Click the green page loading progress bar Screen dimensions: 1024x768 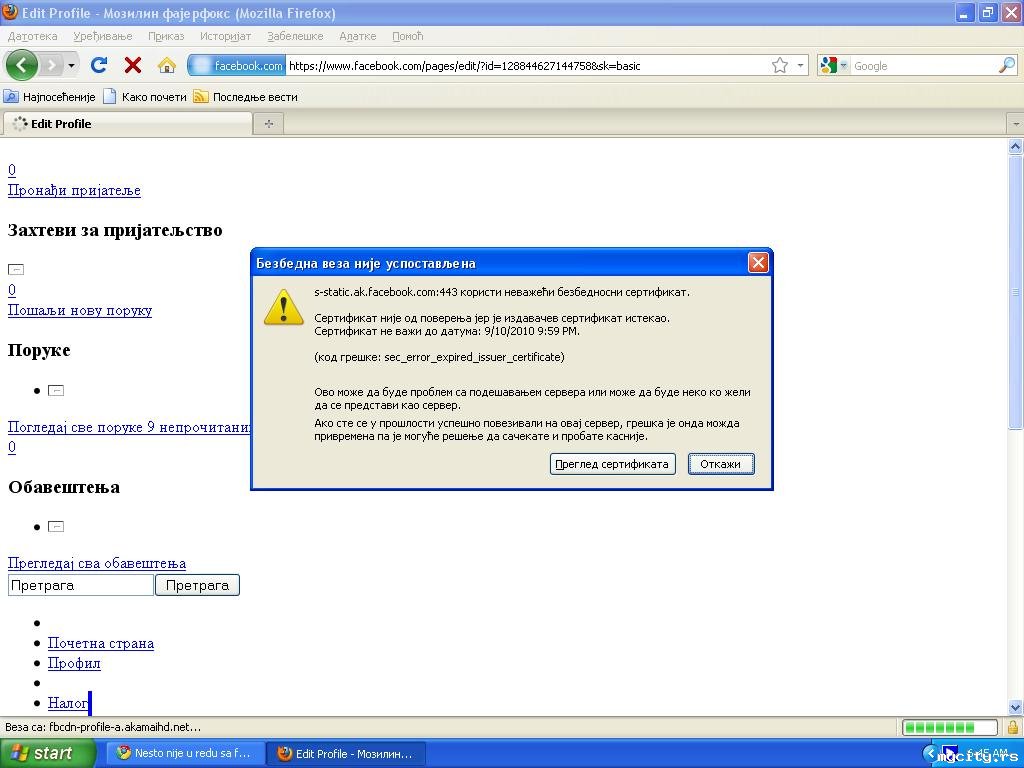pyautogui.click(x=950, y=727)
